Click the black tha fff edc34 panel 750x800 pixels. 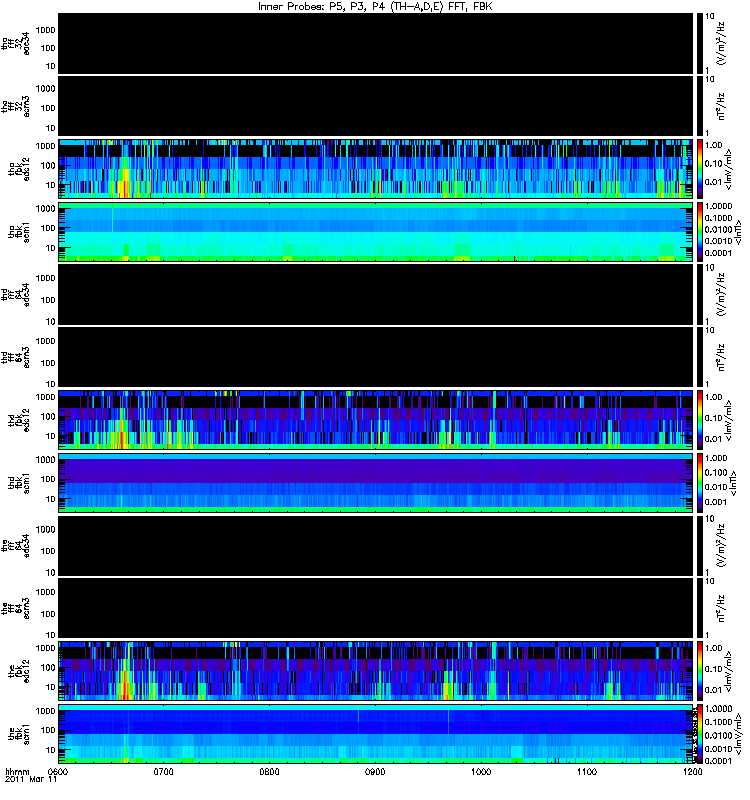[376, 43]
